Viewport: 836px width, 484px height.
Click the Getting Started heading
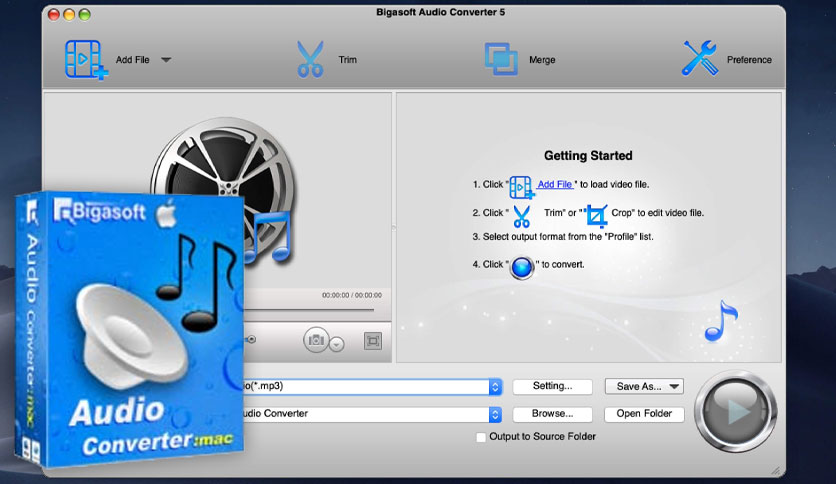(588, 156)
